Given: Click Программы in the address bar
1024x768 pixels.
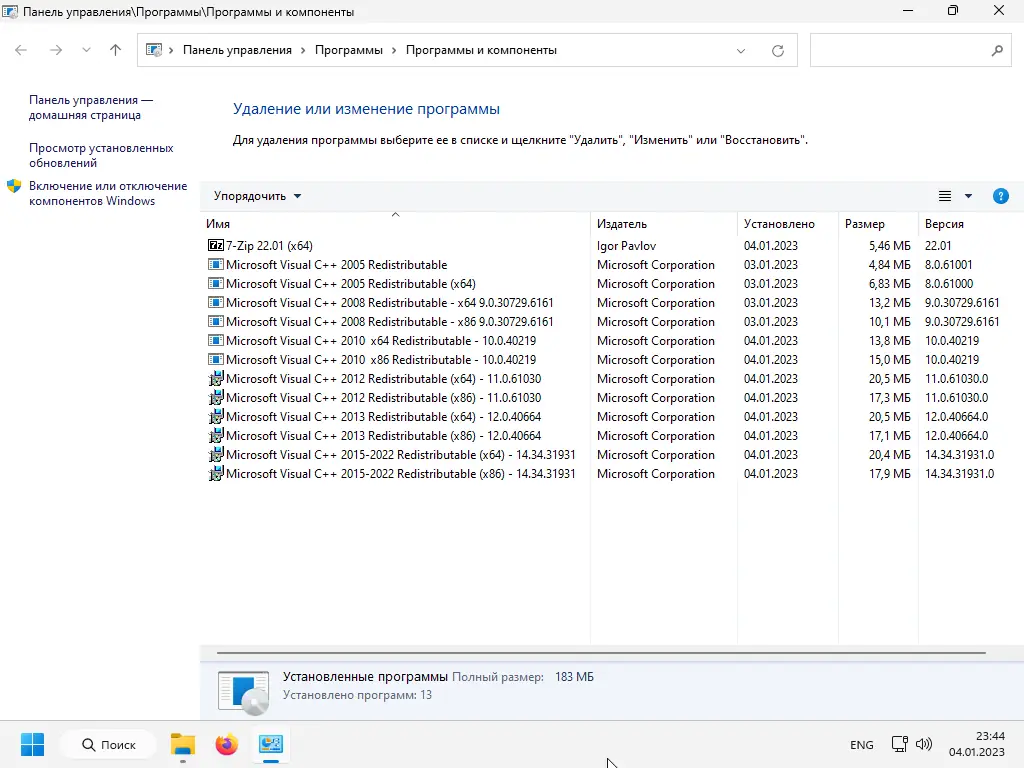Looking at the screenshot, I should coord(349,50).
